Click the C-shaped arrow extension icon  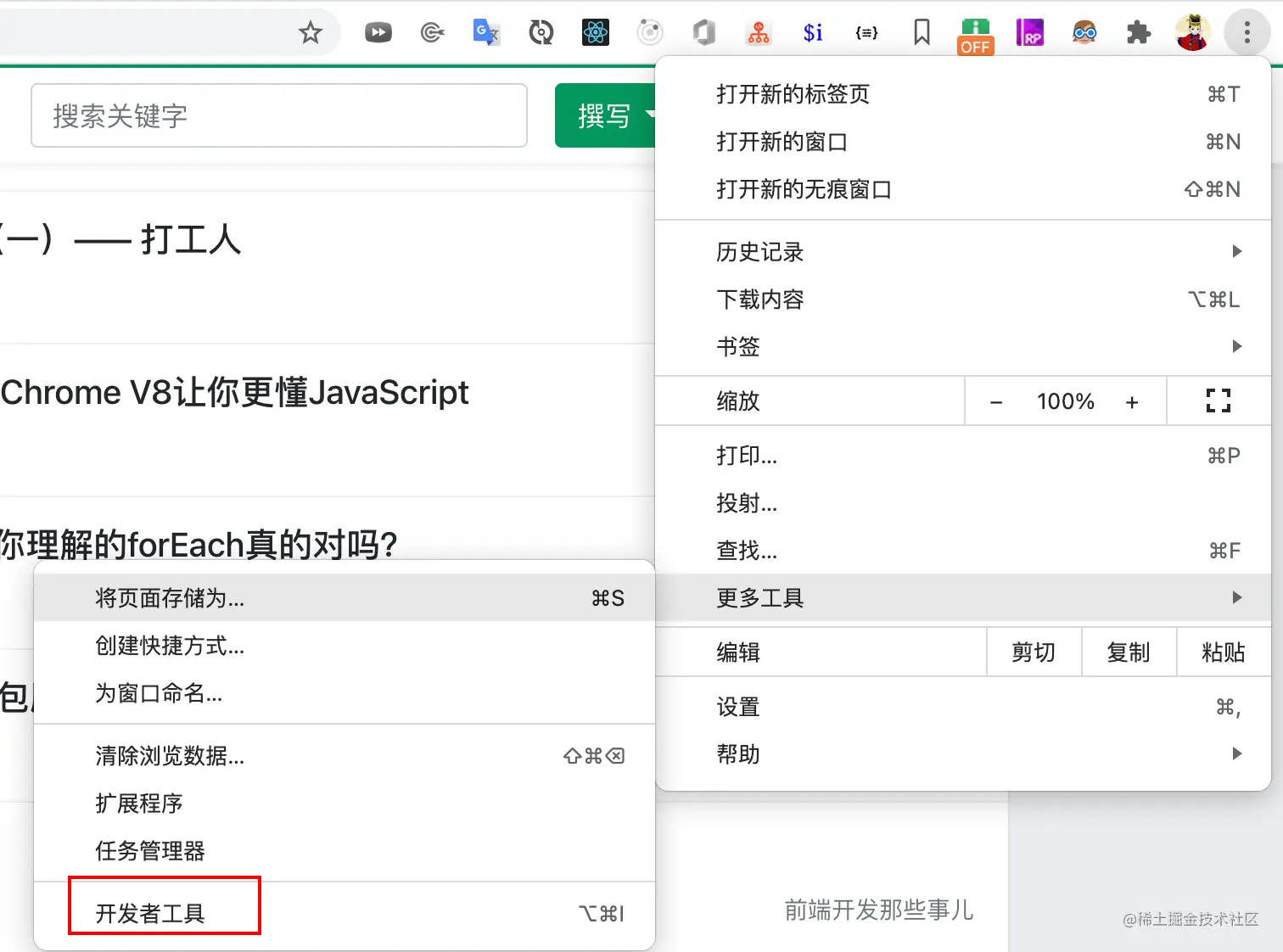tap(433, 33)
